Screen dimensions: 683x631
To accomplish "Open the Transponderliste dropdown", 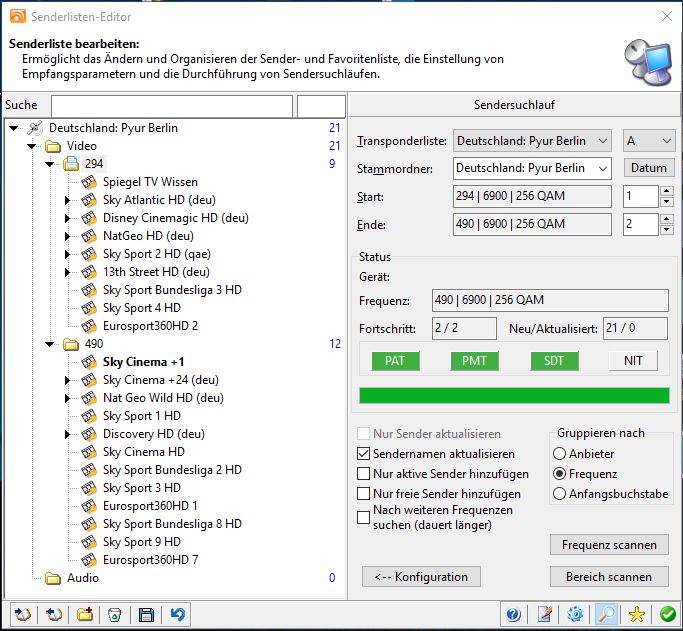I will click(531, 141).
